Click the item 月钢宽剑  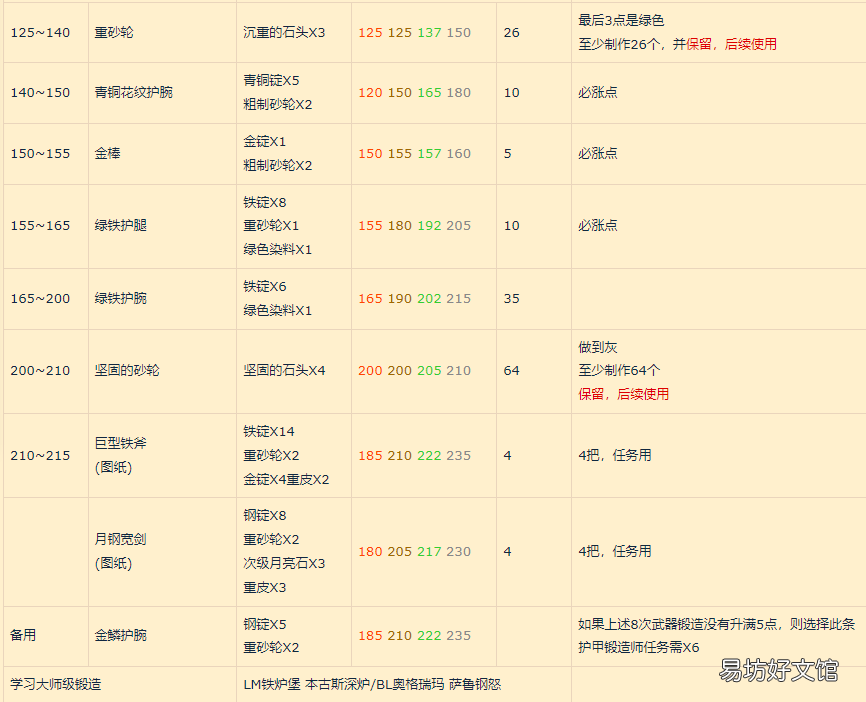point(120,539)
